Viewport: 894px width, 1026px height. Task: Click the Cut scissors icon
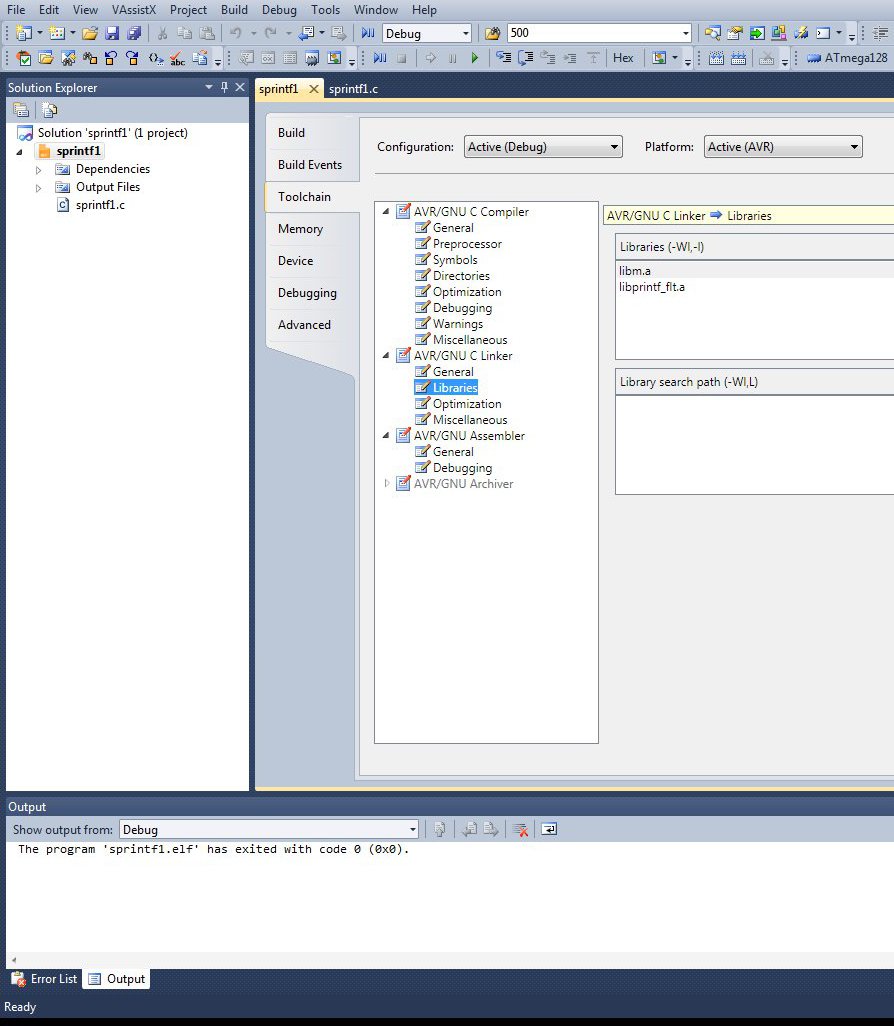pos(162,33)
